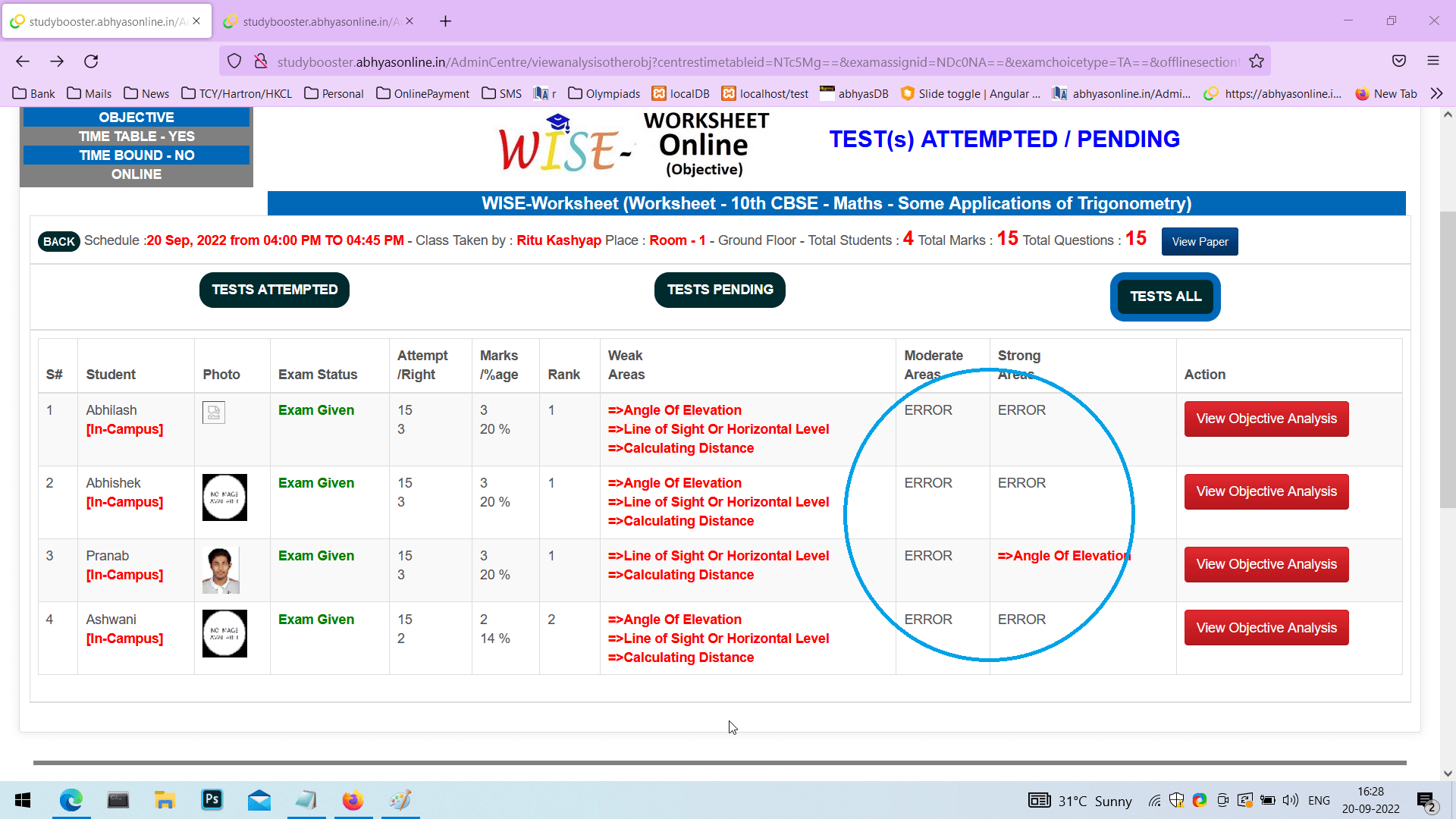The image size is (1456, 819).
Task: Bookmark this page with the star icon
Action: [1257, 61]
